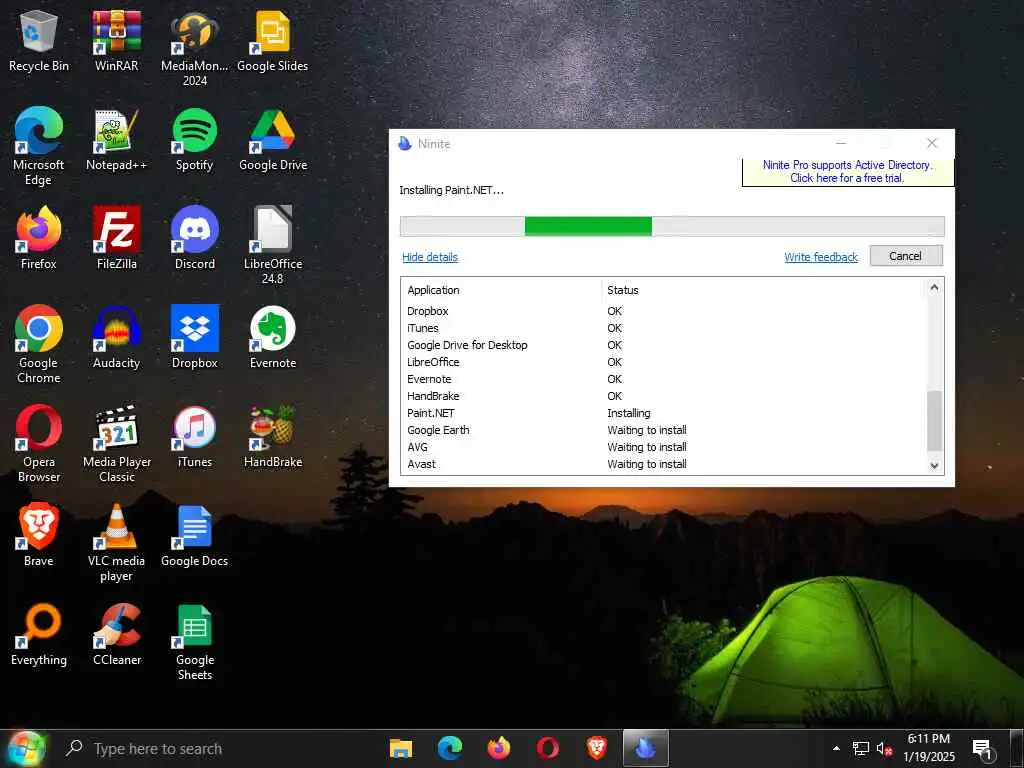Open the Windows Start menu
This screenshot has width=1024, height=768.
(x=26, y=749)
